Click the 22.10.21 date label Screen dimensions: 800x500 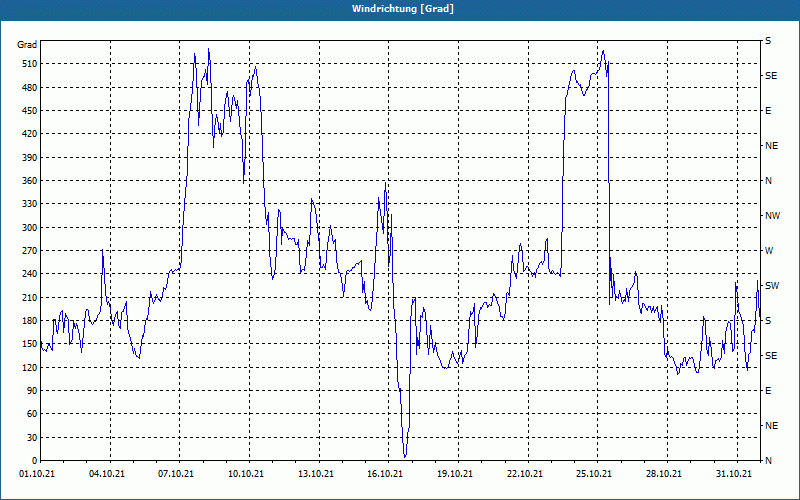pos(524,474)
